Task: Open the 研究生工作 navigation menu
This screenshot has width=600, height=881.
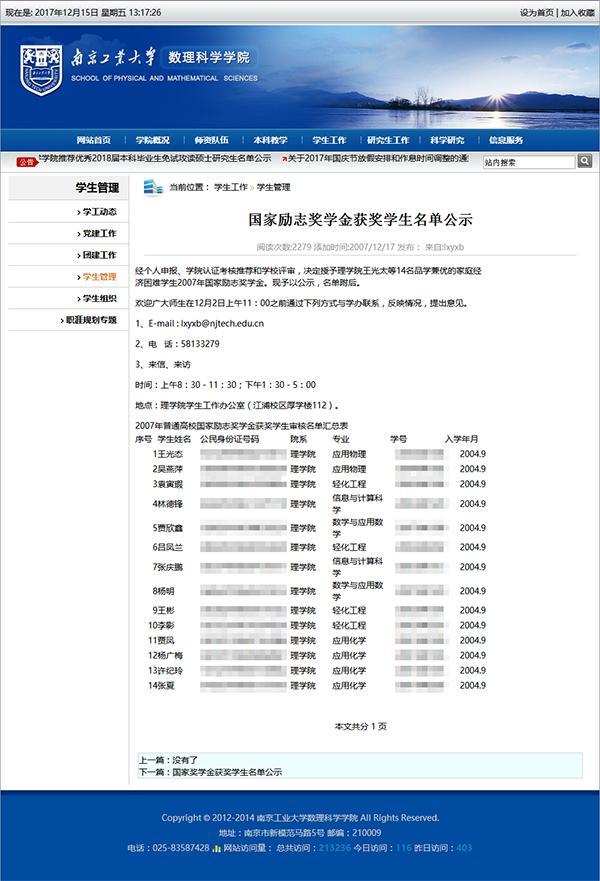Action: [x=388, y=140]
